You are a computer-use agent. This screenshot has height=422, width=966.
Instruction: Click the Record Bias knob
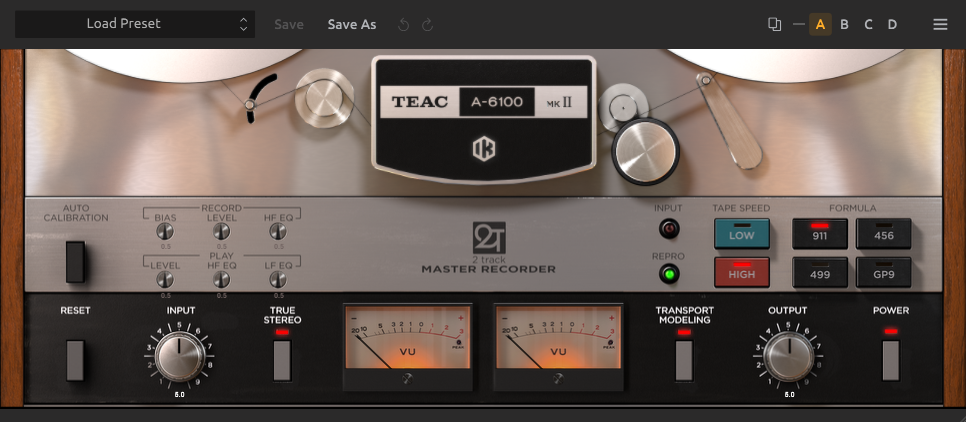(x=165, y=232)
